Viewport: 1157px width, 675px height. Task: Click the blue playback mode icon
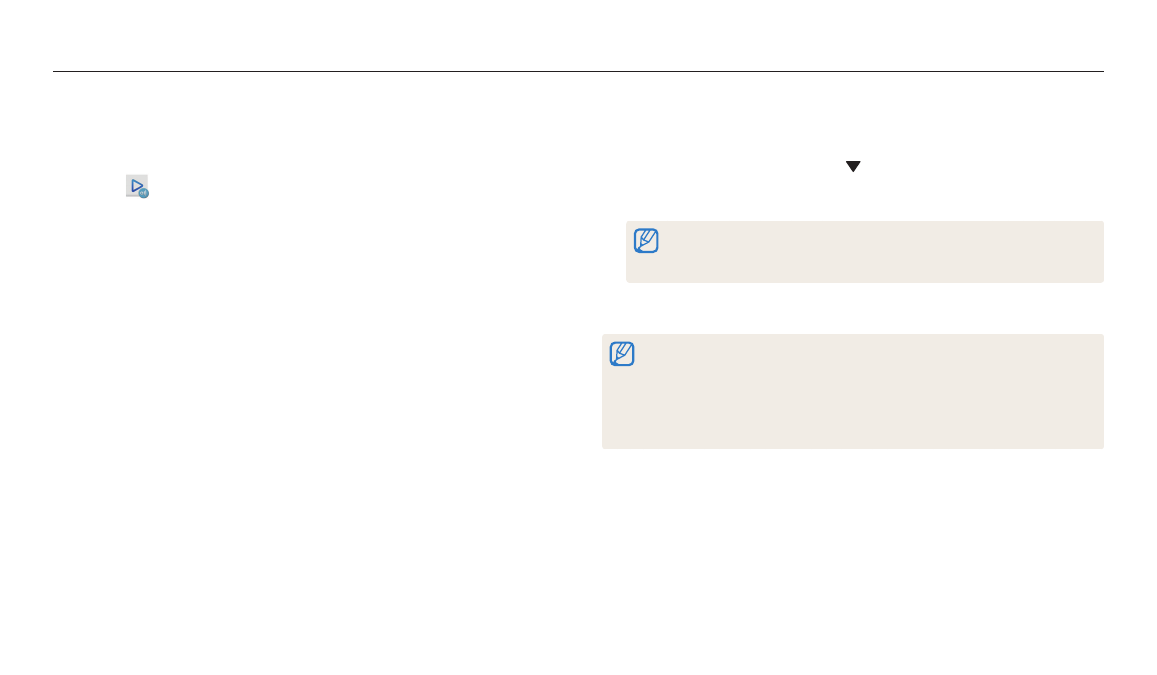(x=137, y=186)
